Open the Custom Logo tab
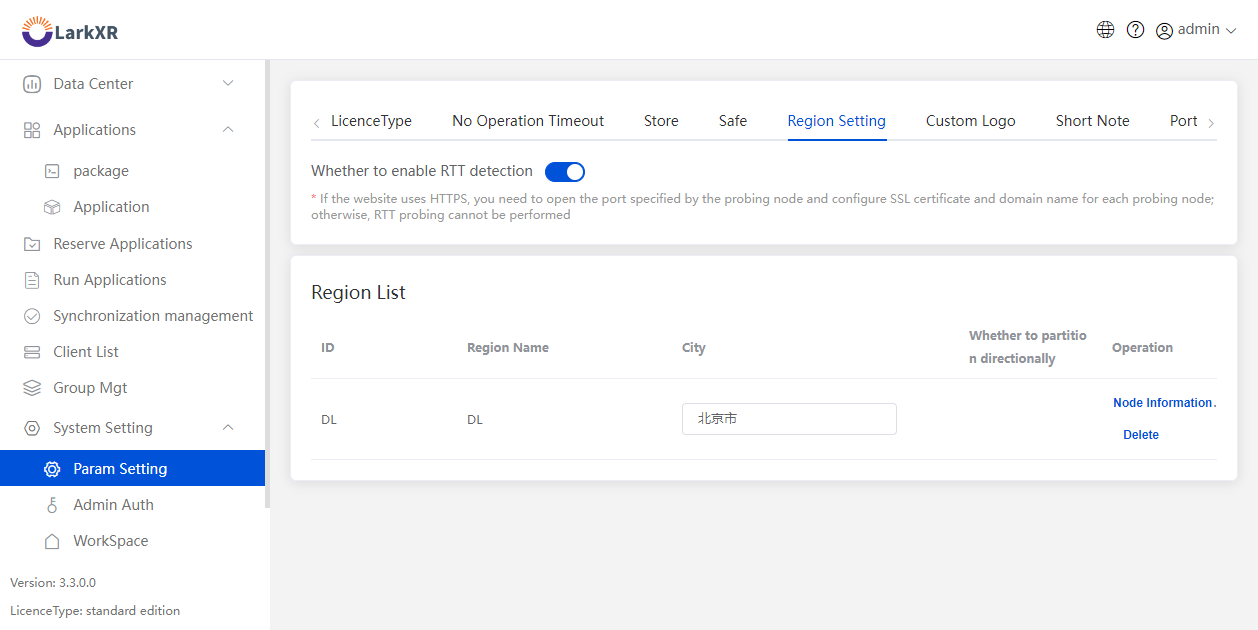Image resolution: width=1258 pixels, height=630 pixels. 971,121
